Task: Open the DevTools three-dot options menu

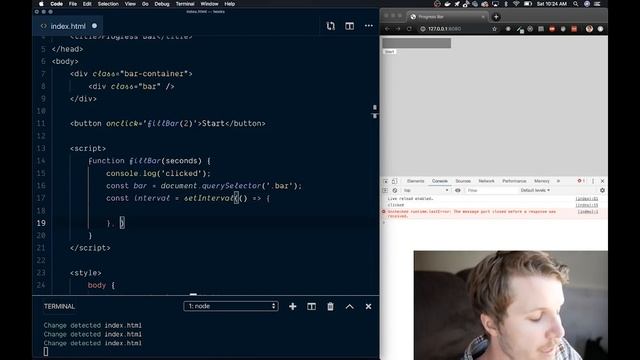Action: click(x=593, y=181)
